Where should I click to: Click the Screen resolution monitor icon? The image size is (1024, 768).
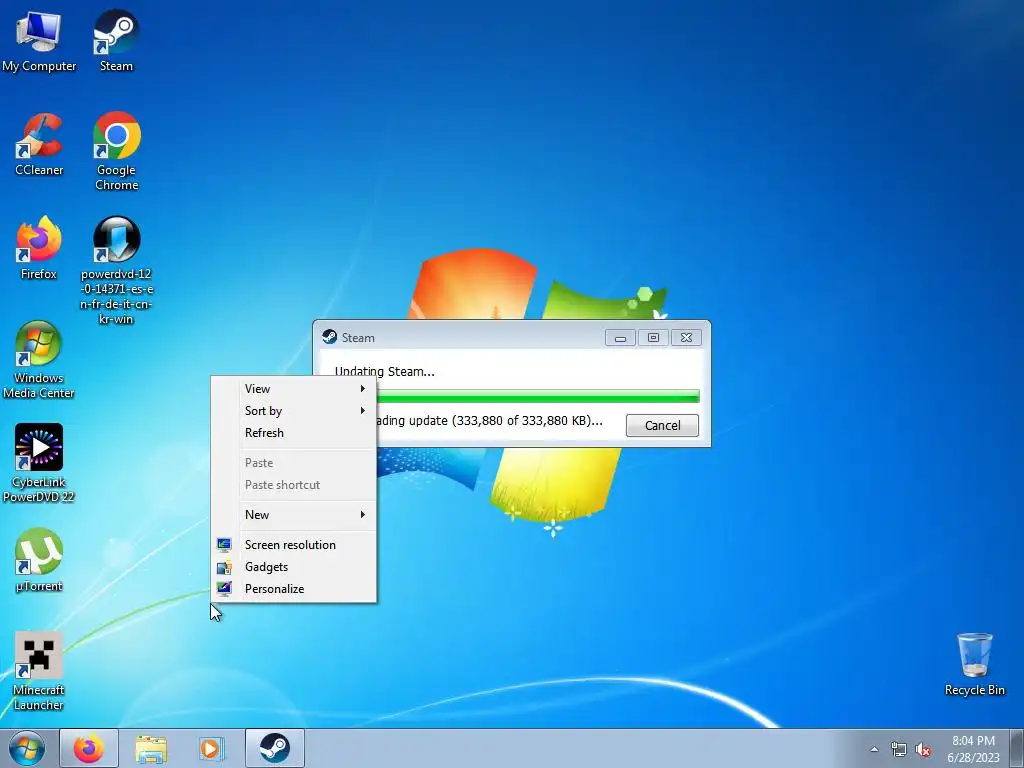[224, 545]
